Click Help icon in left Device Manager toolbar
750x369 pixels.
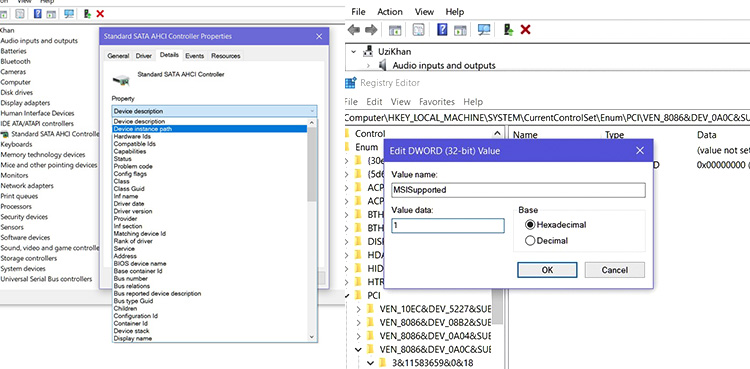(37, 14)
